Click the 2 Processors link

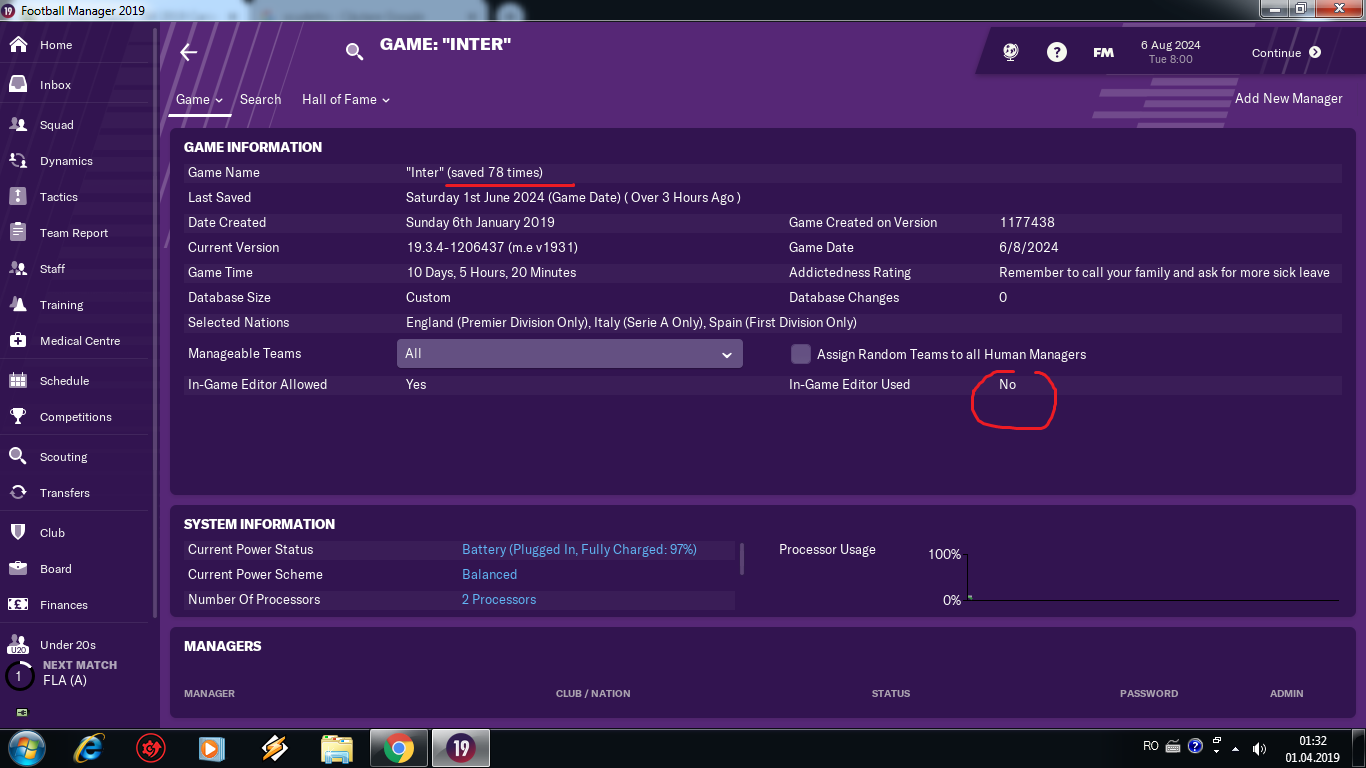tap(499, 599)
